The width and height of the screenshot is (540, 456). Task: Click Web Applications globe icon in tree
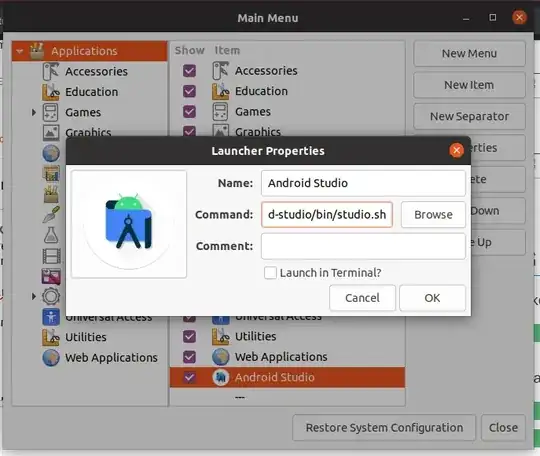[x=51, y=357]
